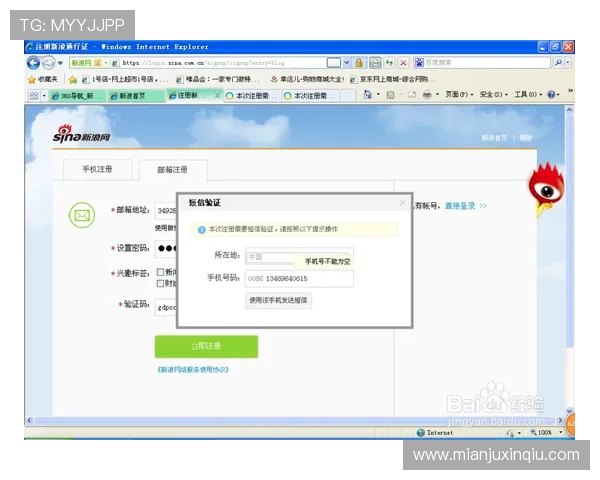Open the 所在地 country dropdown
Screen dimensions: 600x480
pyautogui.click(x=299, y=257)
